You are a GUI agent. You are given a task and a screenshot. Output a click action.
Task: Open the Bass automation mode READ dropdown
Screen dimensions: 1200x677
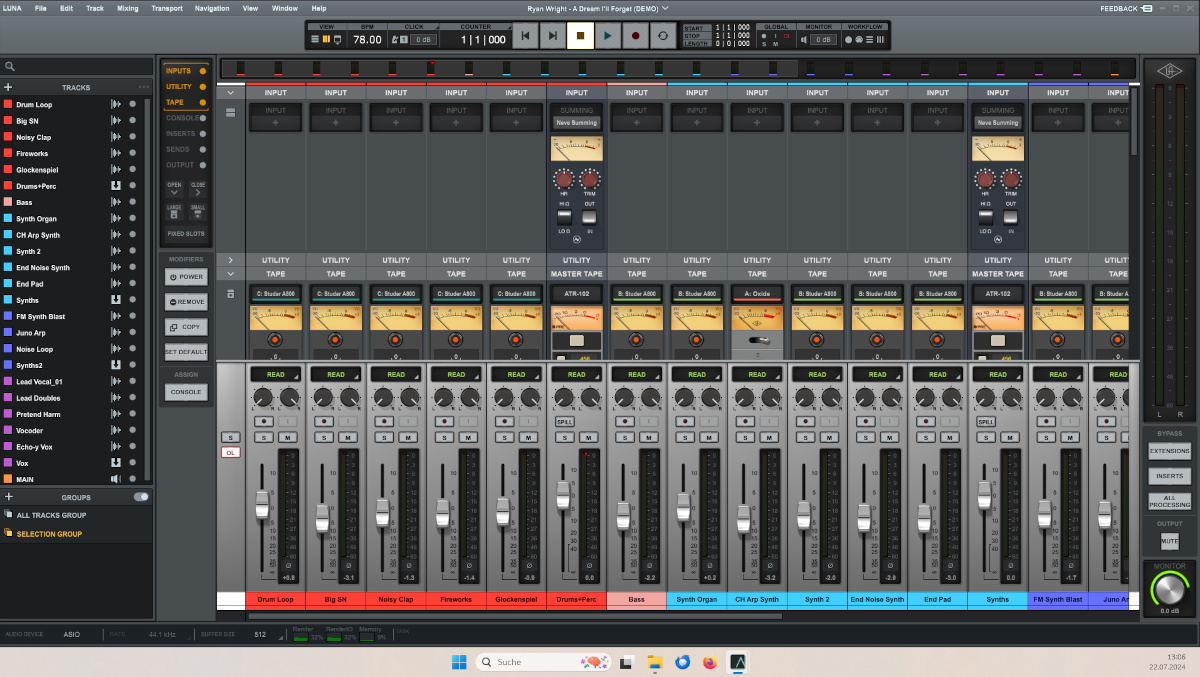(x=637, y=375)
